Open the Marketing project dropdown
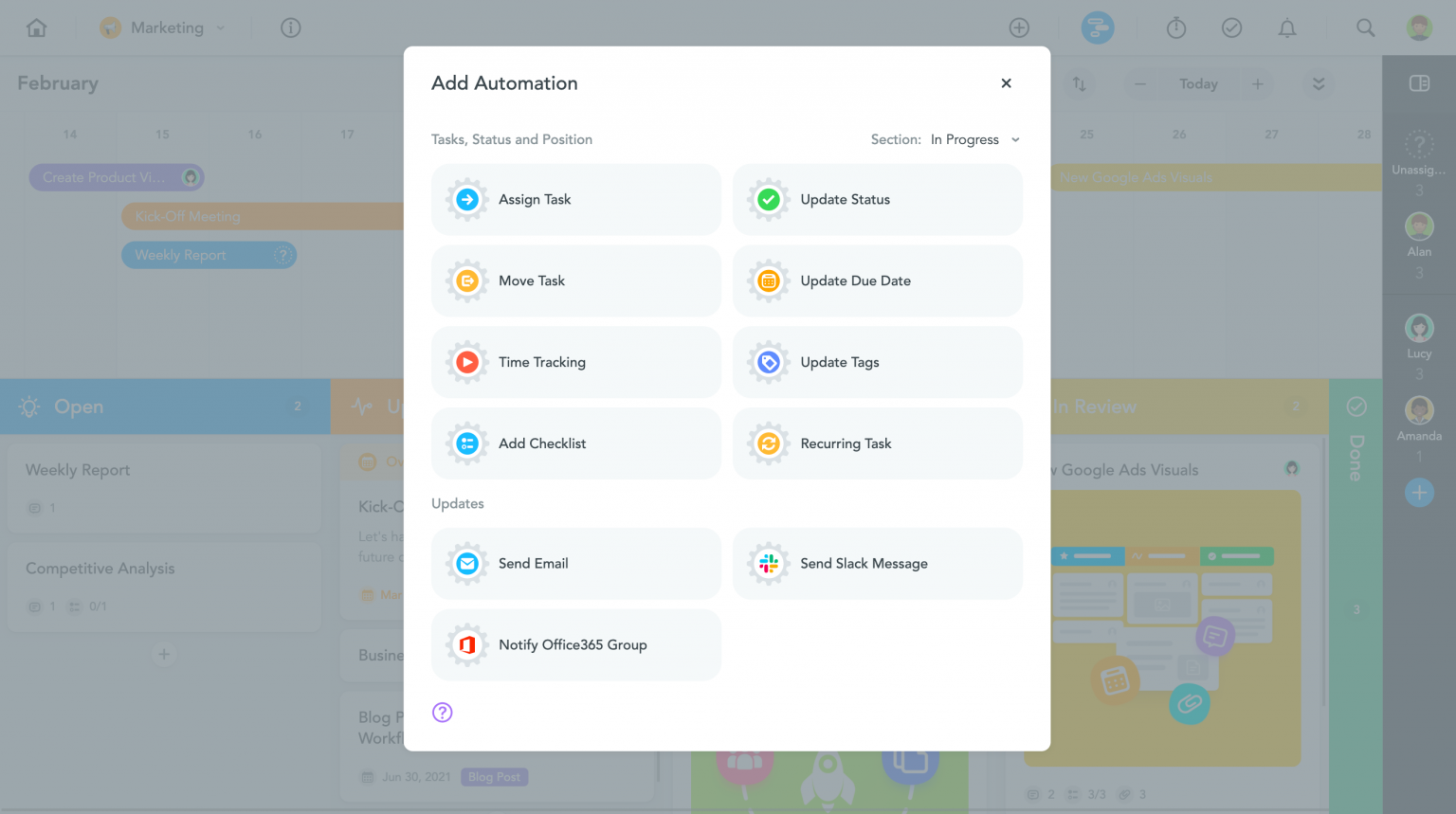1456x814 pixels. (x=163, y=27)
